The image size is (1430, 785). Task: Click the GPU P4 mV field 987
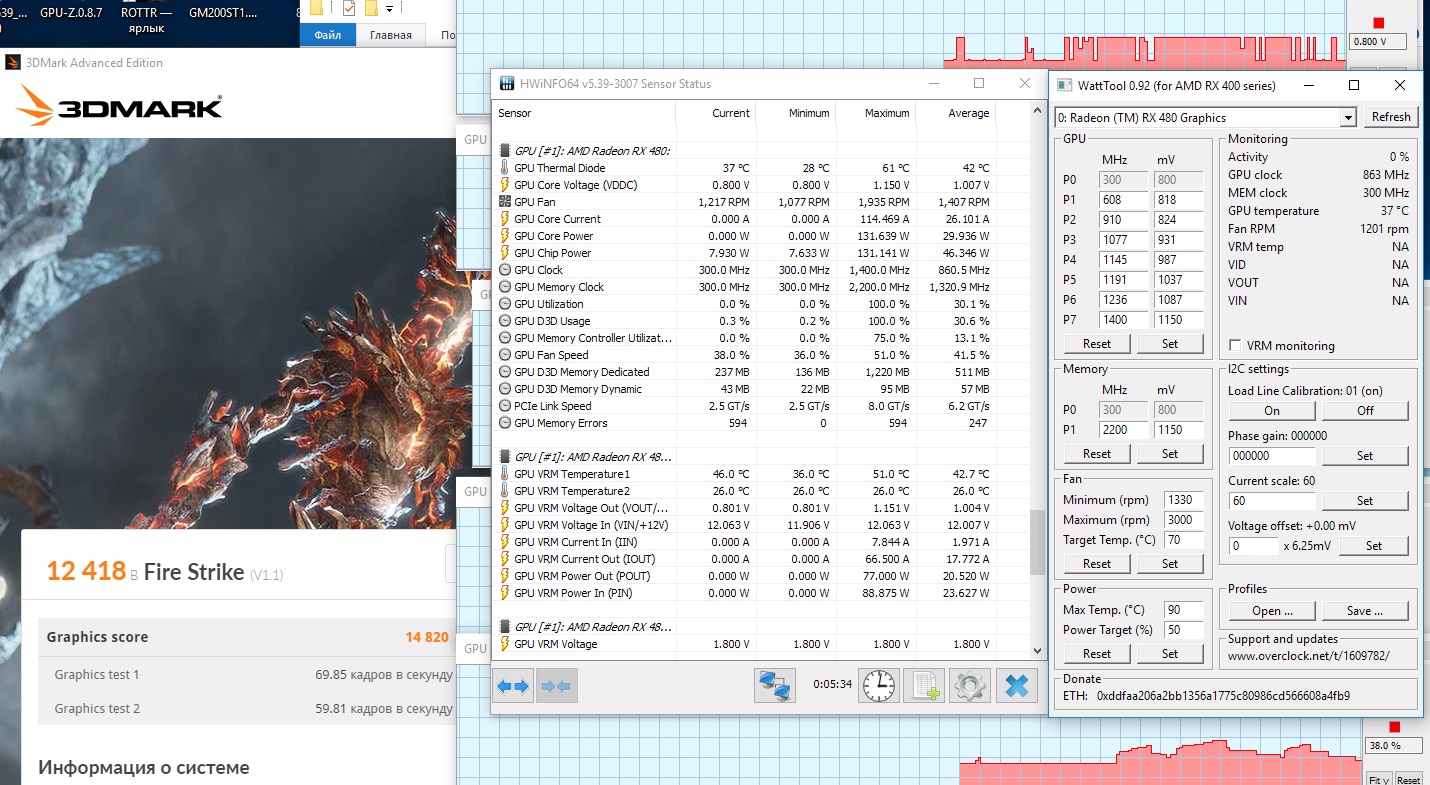1179,260
